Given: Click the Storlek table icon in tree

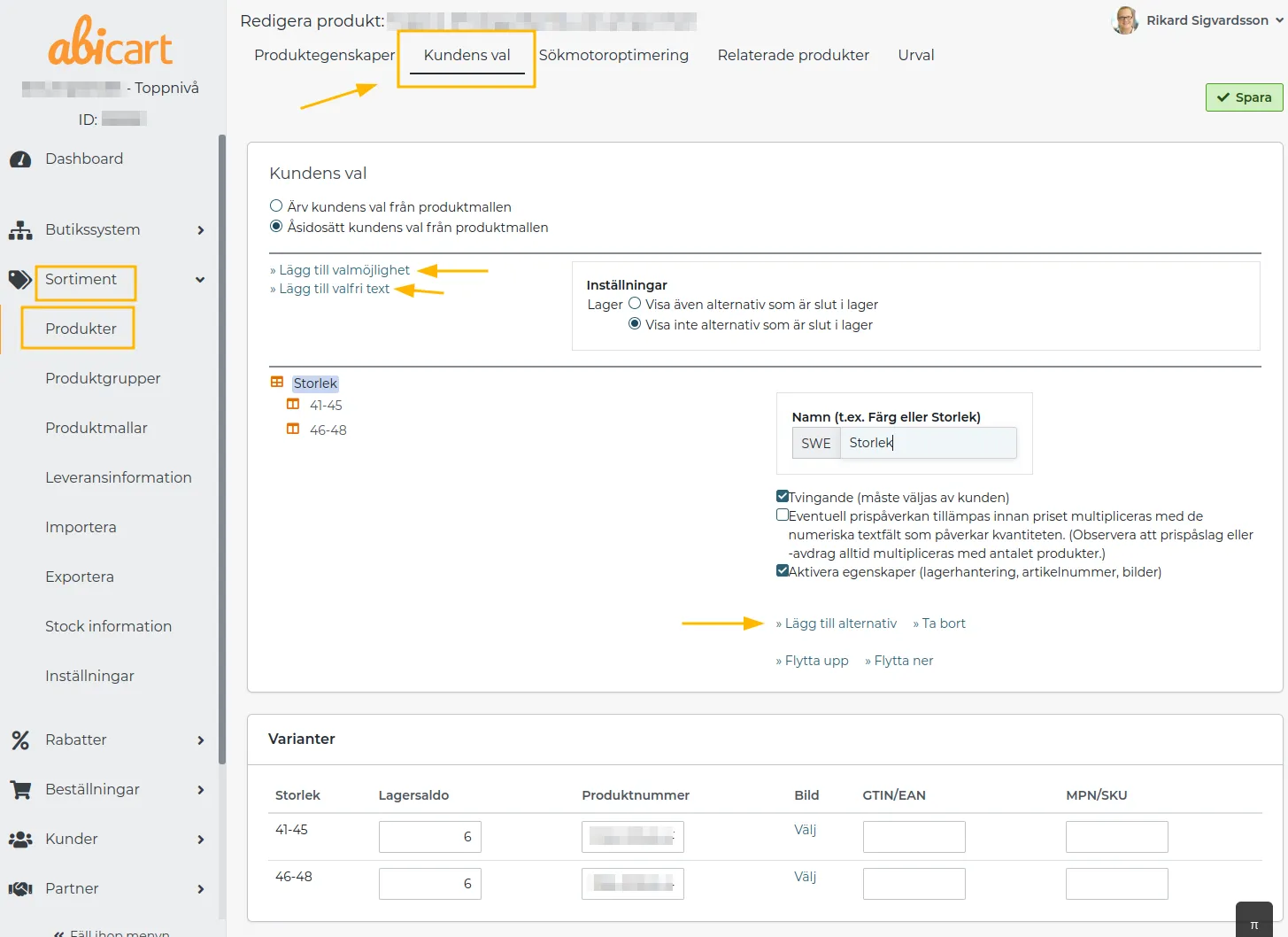Looking at the screenshot, I should (x=277, y=383).
